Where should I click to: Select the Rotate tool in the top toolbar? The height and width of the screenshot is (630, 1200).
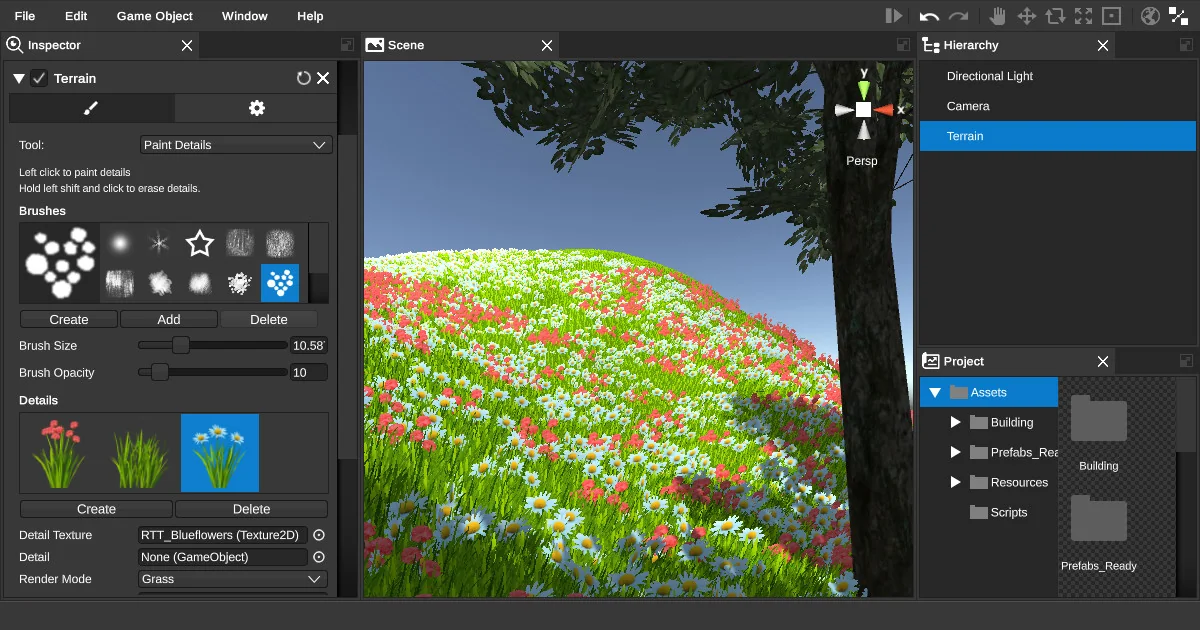click(1055, 15)
